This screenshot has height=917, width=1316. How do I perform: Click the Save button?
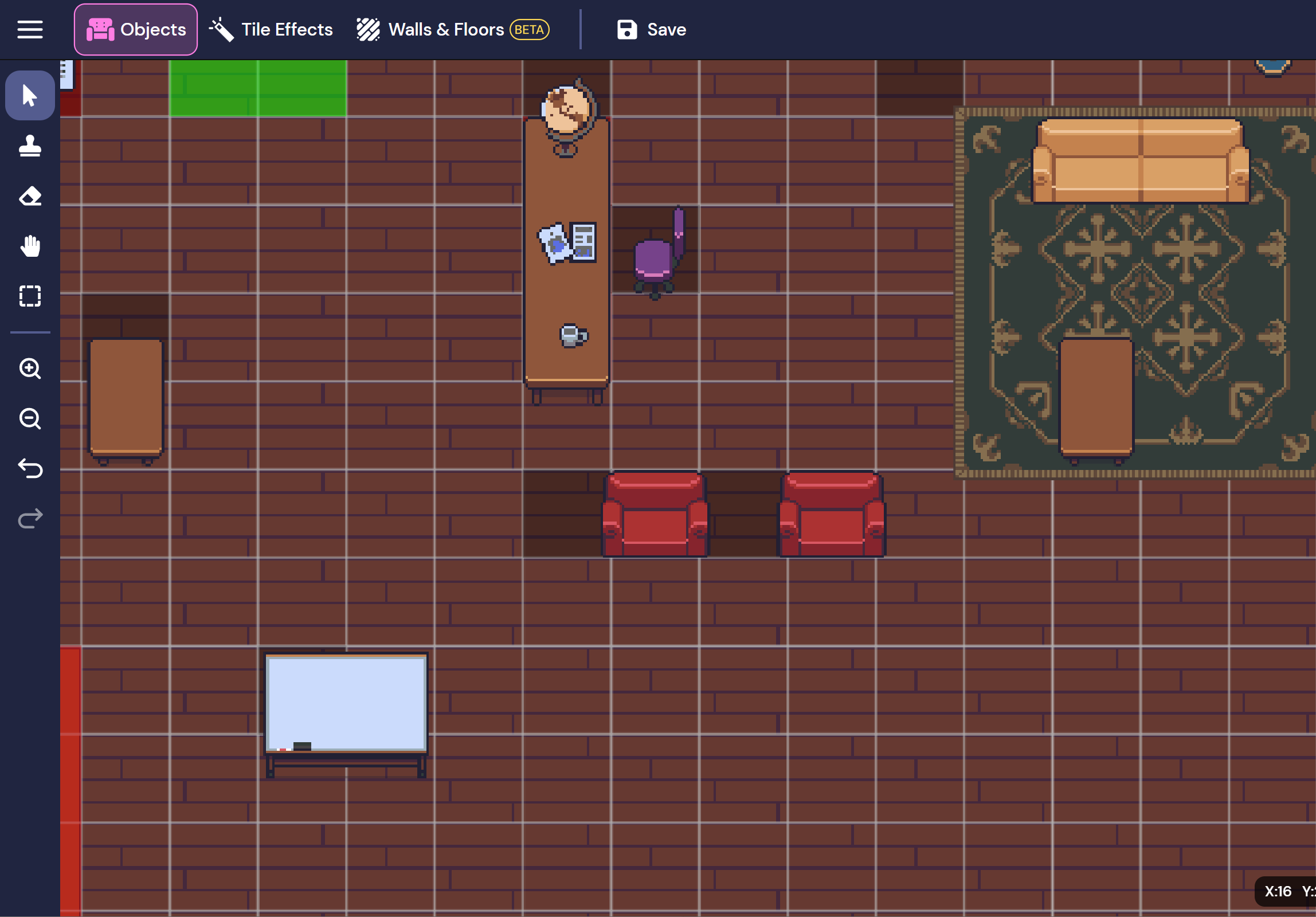tap(652, 29)
